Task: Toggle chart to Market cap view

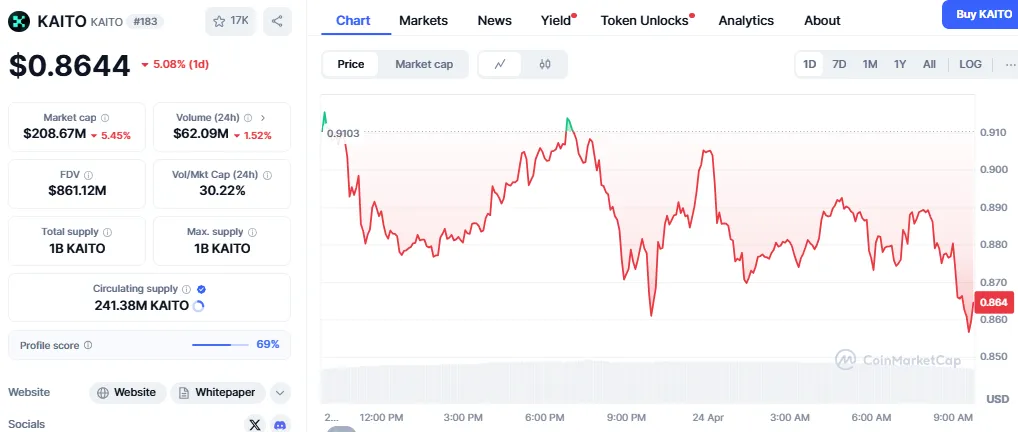Action: point(424,64)
